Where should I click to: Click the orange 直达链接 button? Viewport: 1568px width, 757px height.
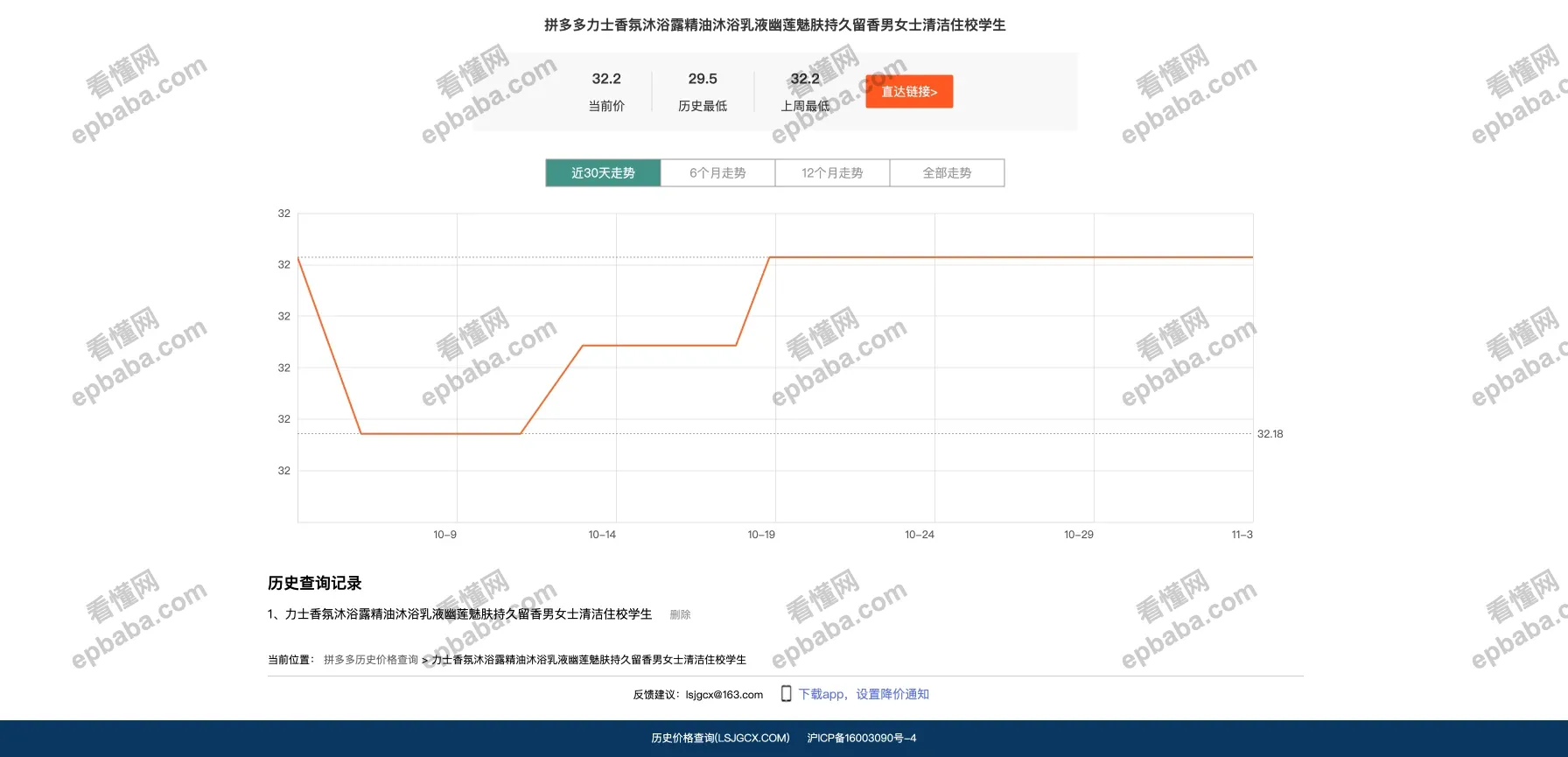(x=909, y=92)
